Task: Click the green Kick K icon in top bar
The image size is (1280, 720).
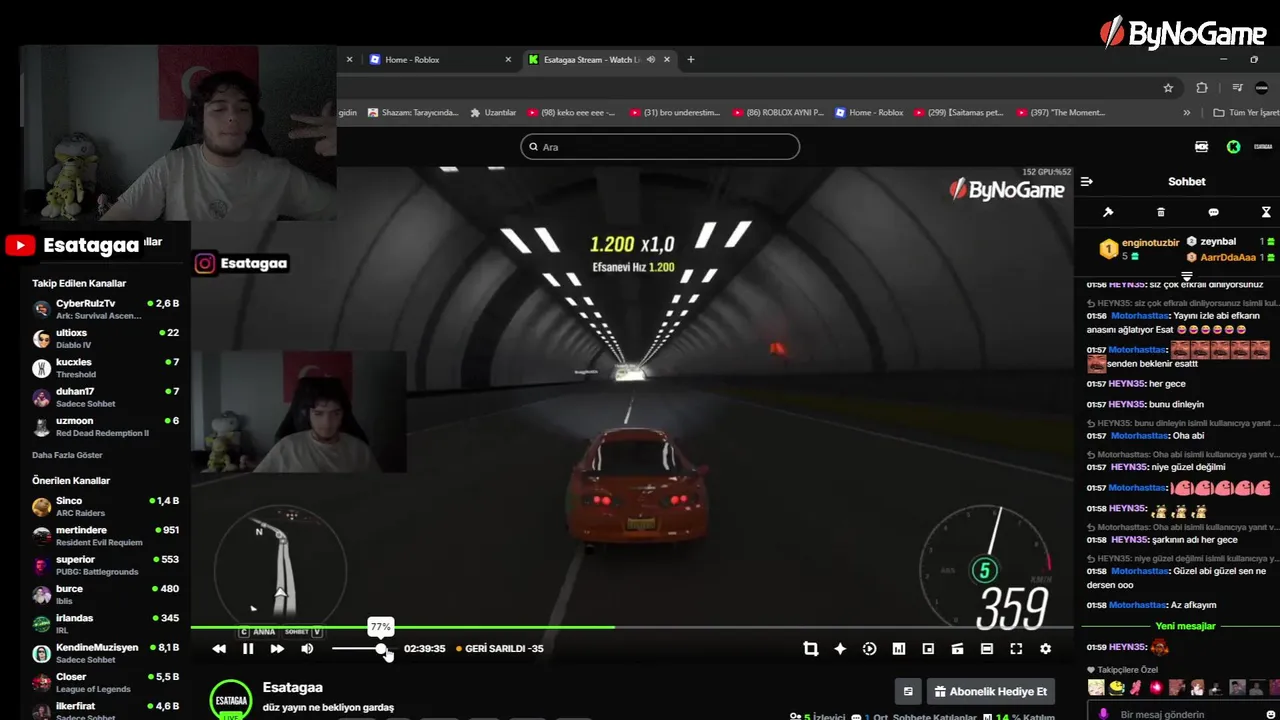Action: [x=1233, y=147]
